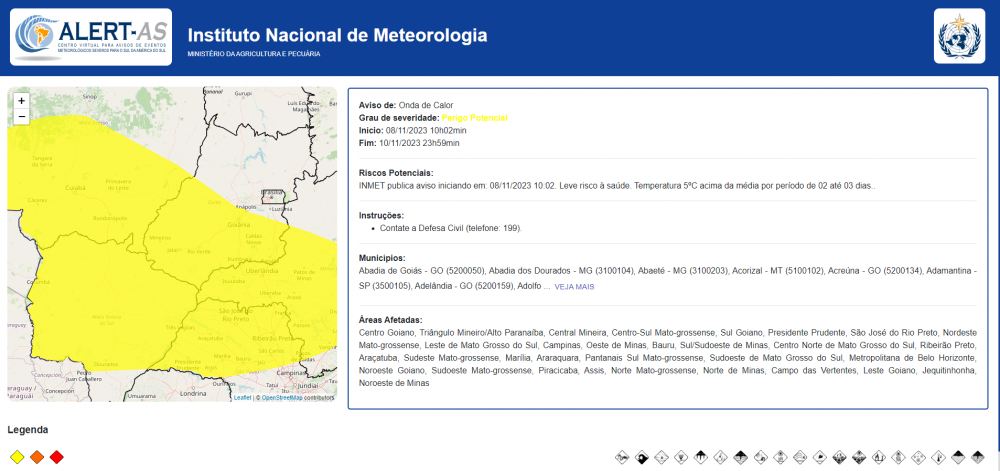Pick the lightning bolt diamond hazard icon
The width and height of the screenshot is (1000, 471).
tap(720, 457)
